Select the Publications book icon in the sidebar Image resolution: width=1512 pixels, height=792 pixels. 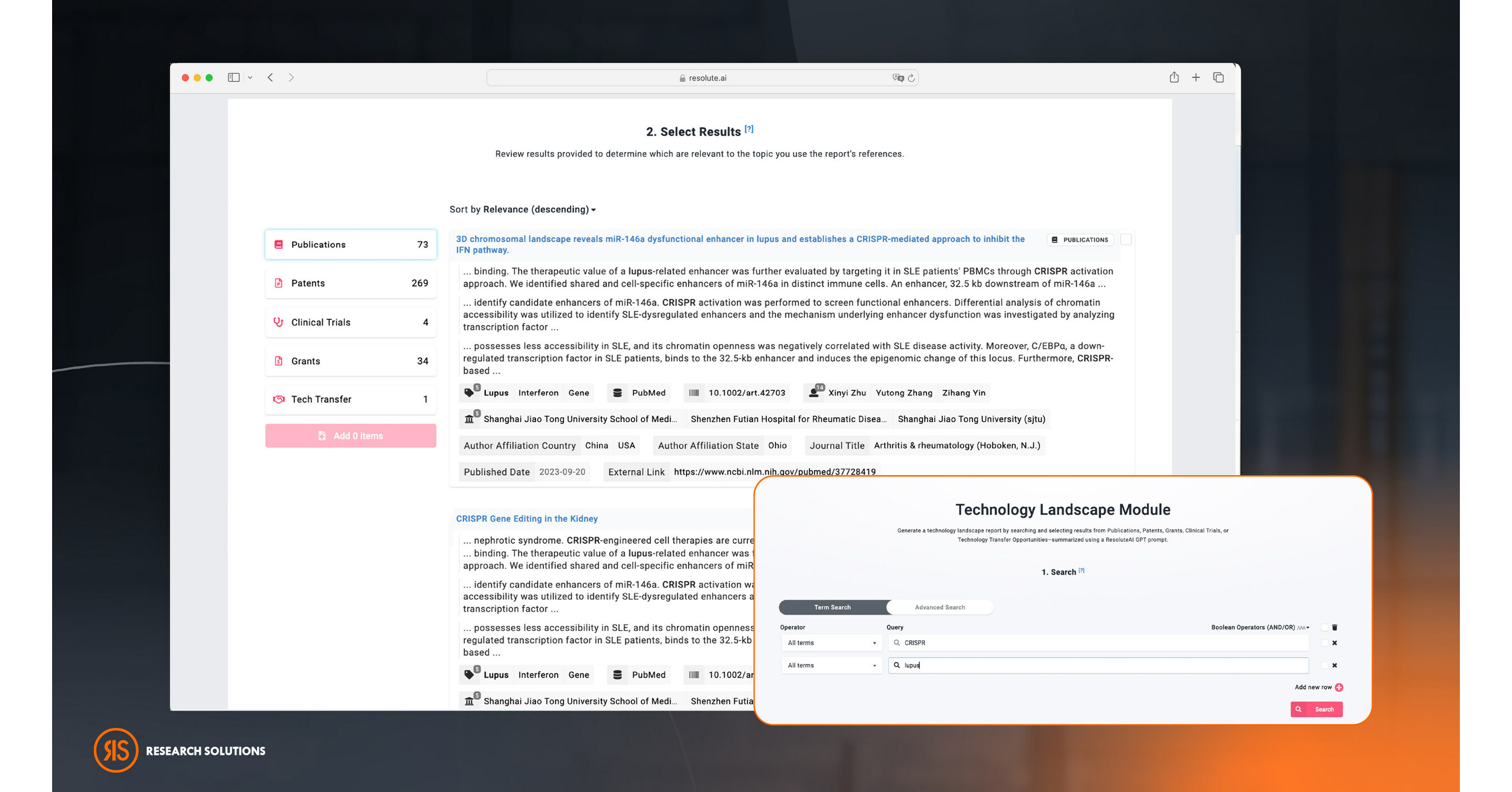[x=278, y=245]
